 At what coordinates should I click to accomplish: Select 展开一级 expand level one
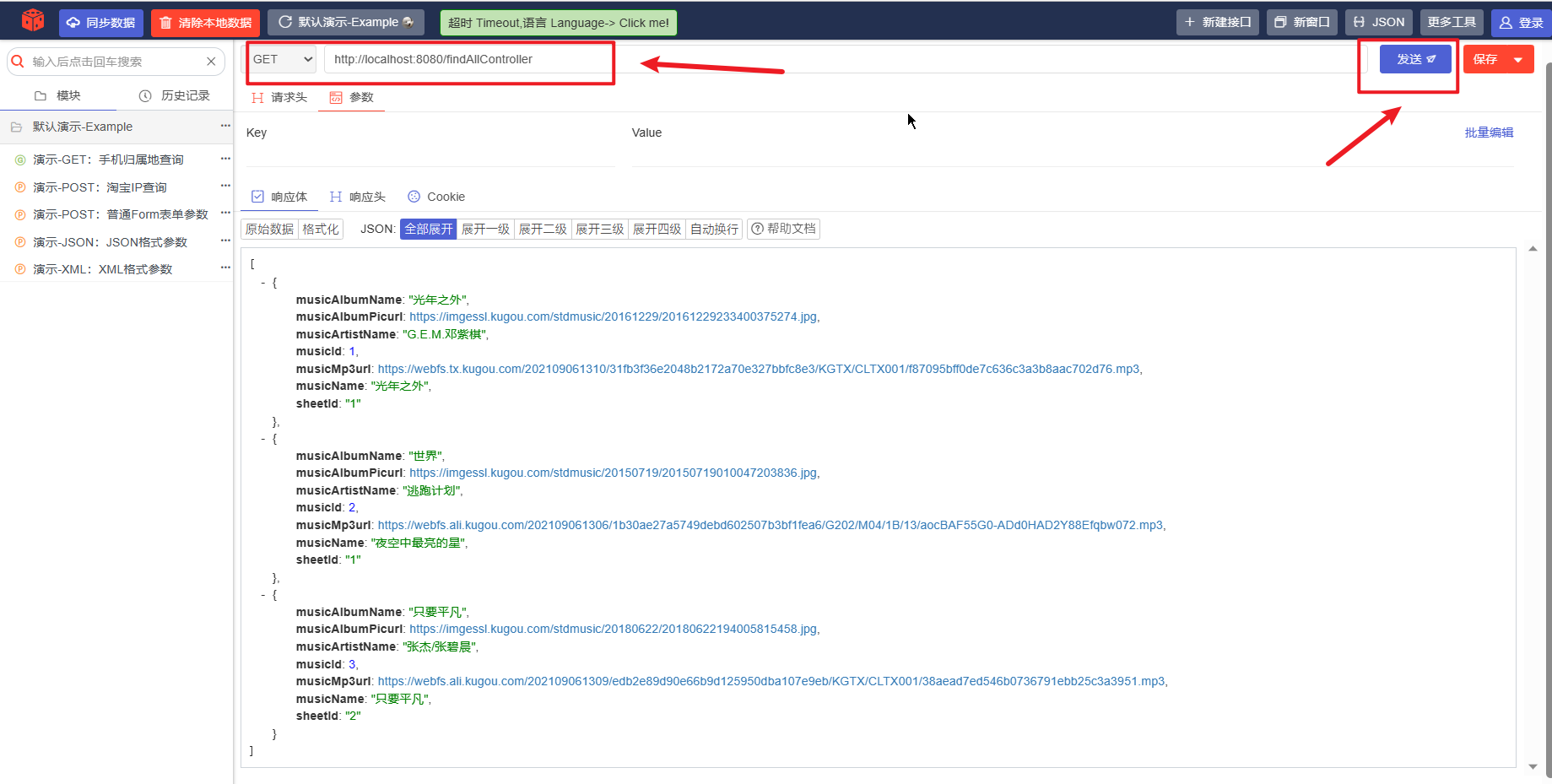485,229
